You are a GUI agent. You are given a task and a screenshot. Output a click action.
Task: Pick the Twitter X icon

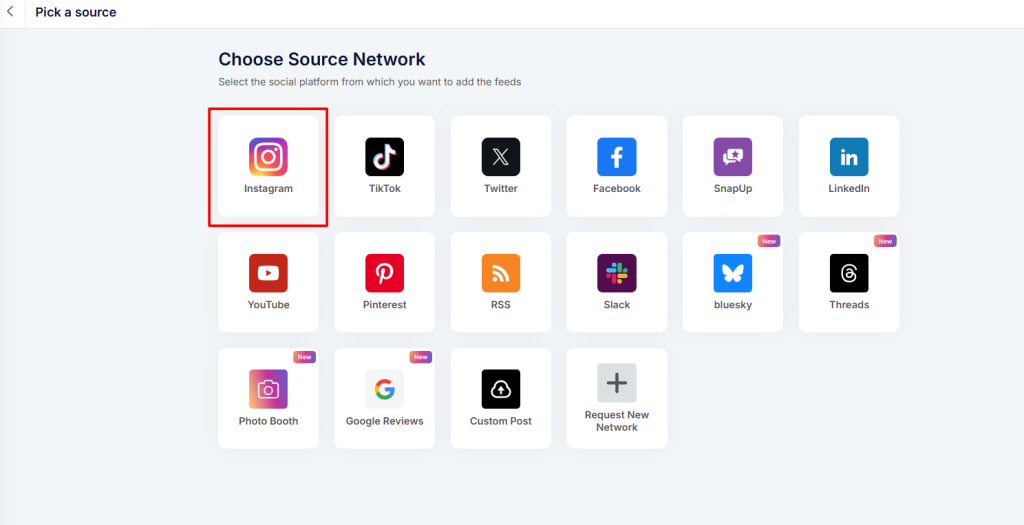pyautogui.click(x=501, y=157)
